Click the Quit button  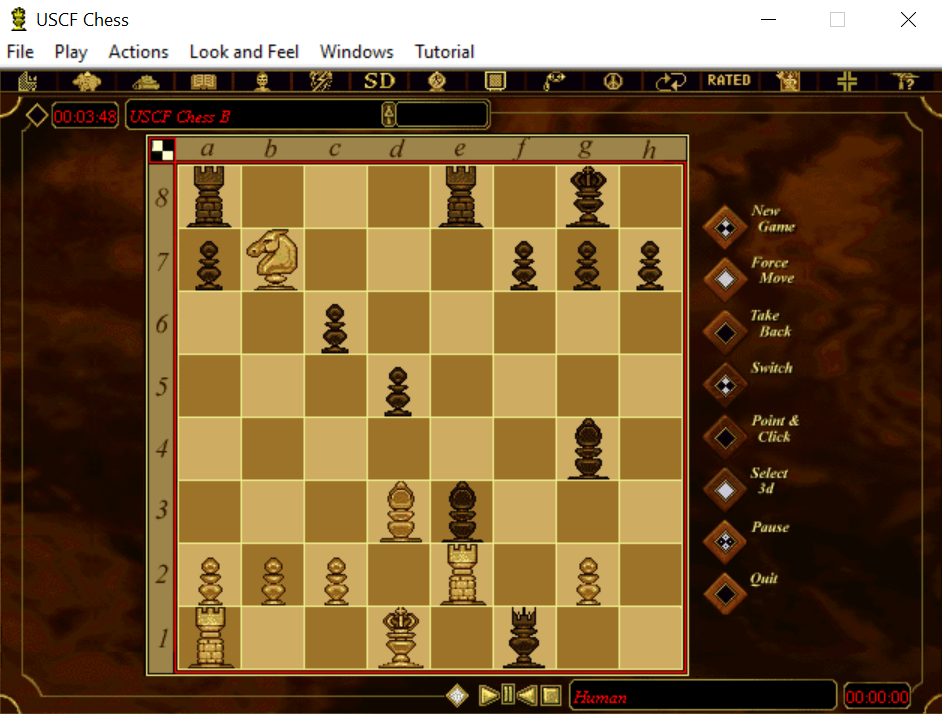click(x=725, y=594)
